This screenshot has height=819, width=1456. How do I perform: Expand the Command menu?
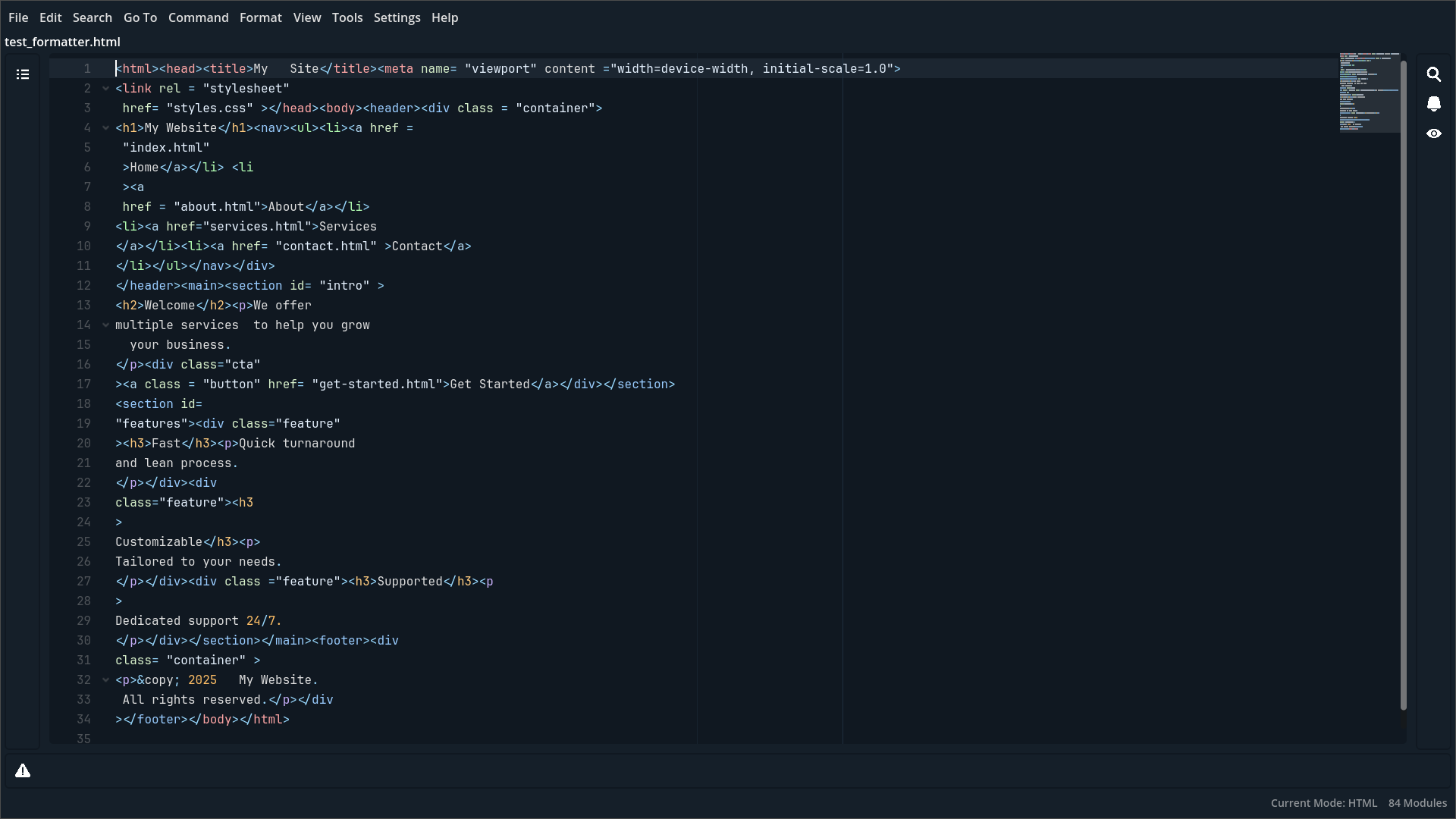(x=198, y=17)
